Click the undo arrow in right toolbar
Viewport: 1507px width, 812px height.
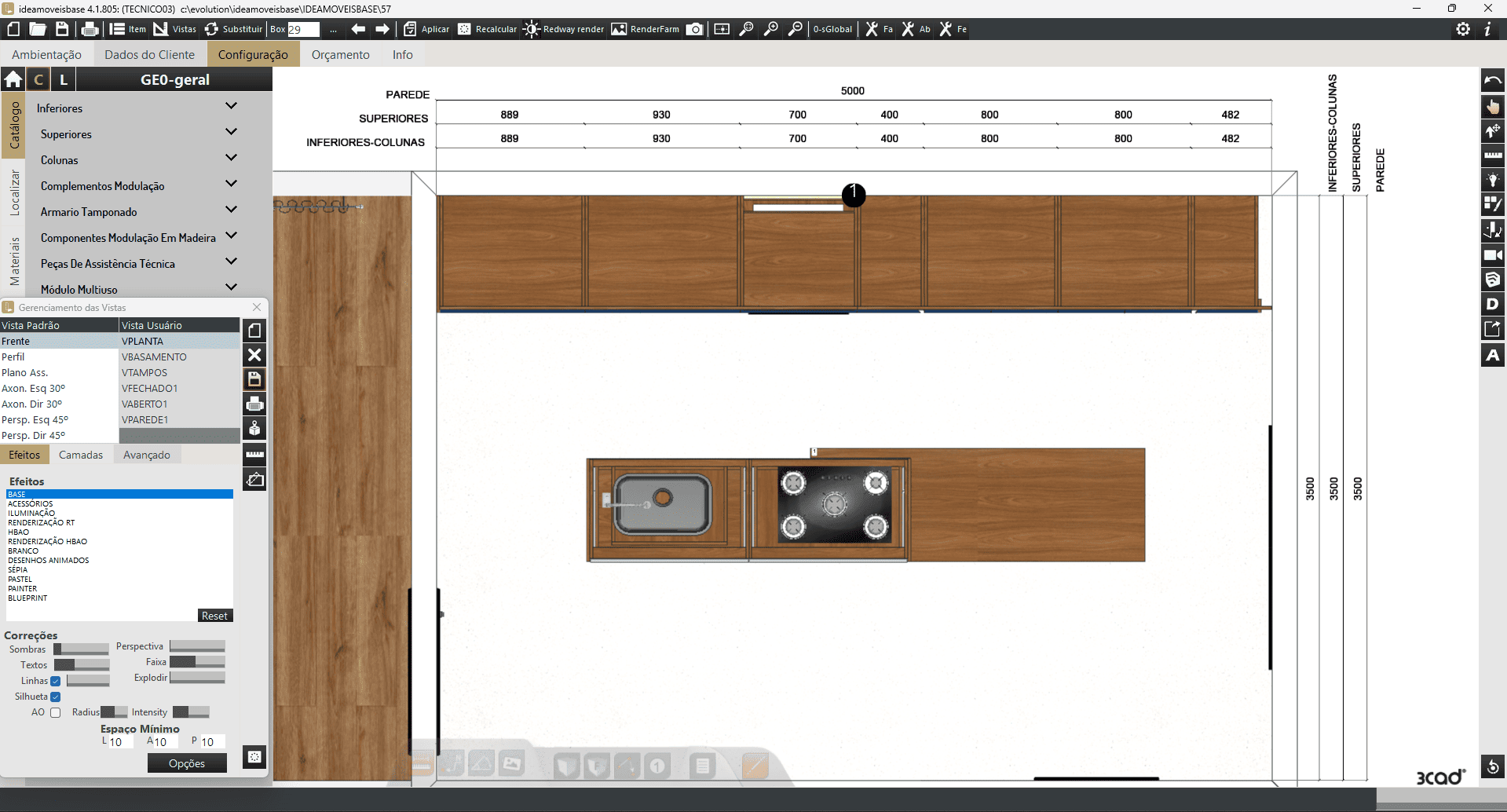pos(1492,81)
